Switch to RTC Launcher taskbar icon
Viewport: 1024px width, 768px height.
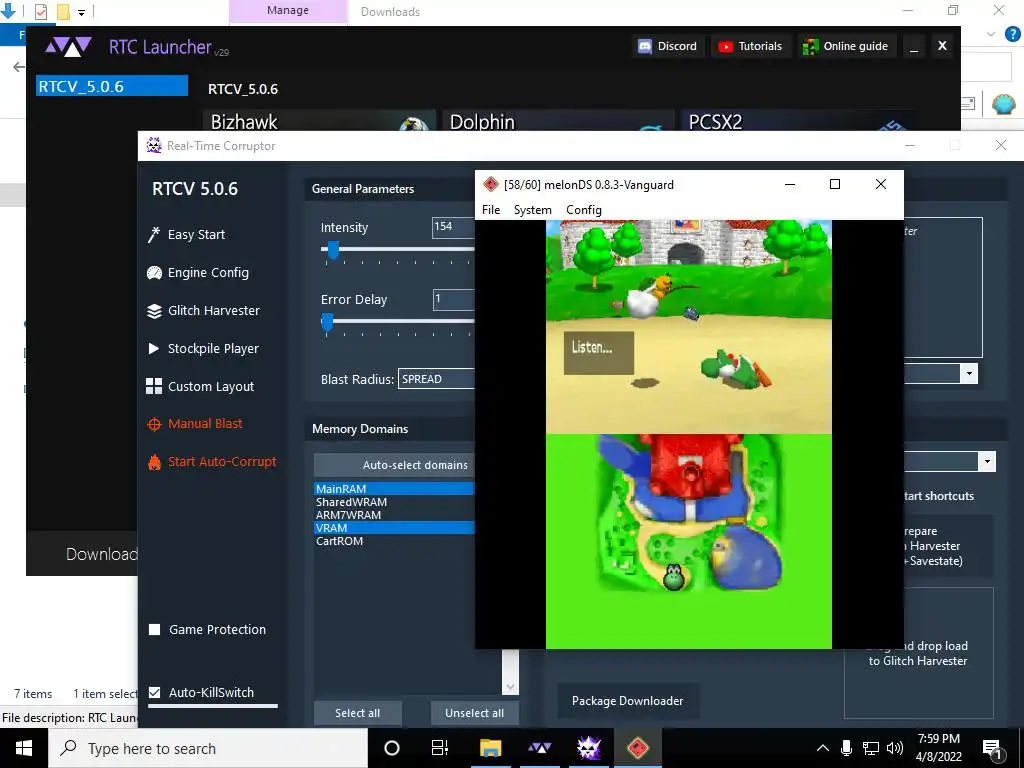coord(539,748)
